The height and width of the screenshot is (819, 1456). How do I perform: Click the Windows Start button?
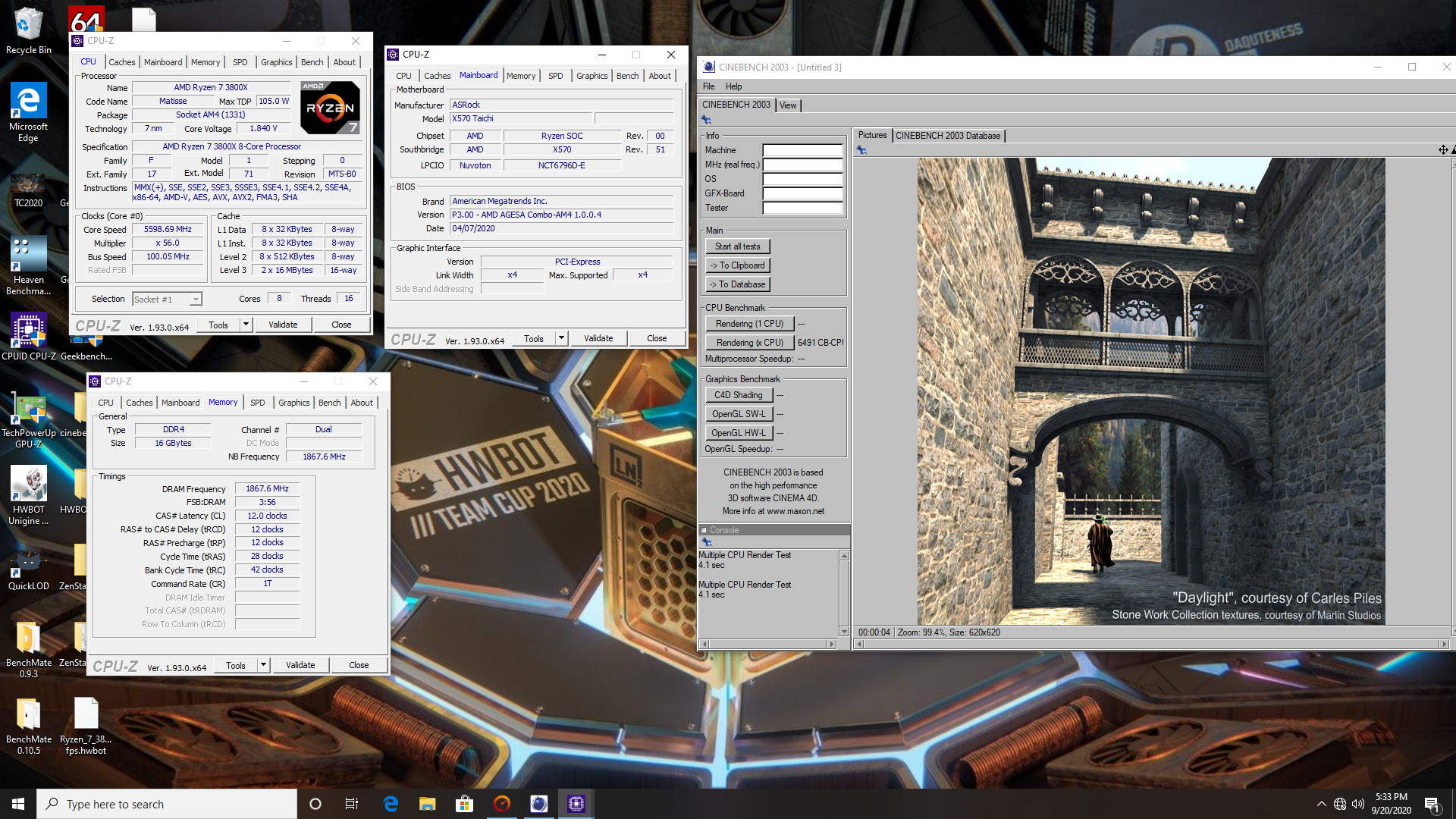pos(18,804)
